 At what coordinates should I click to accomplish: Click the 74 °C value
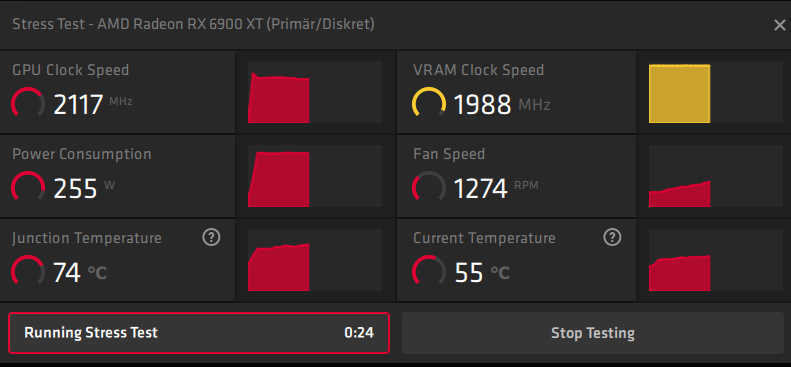coord(80,273)
